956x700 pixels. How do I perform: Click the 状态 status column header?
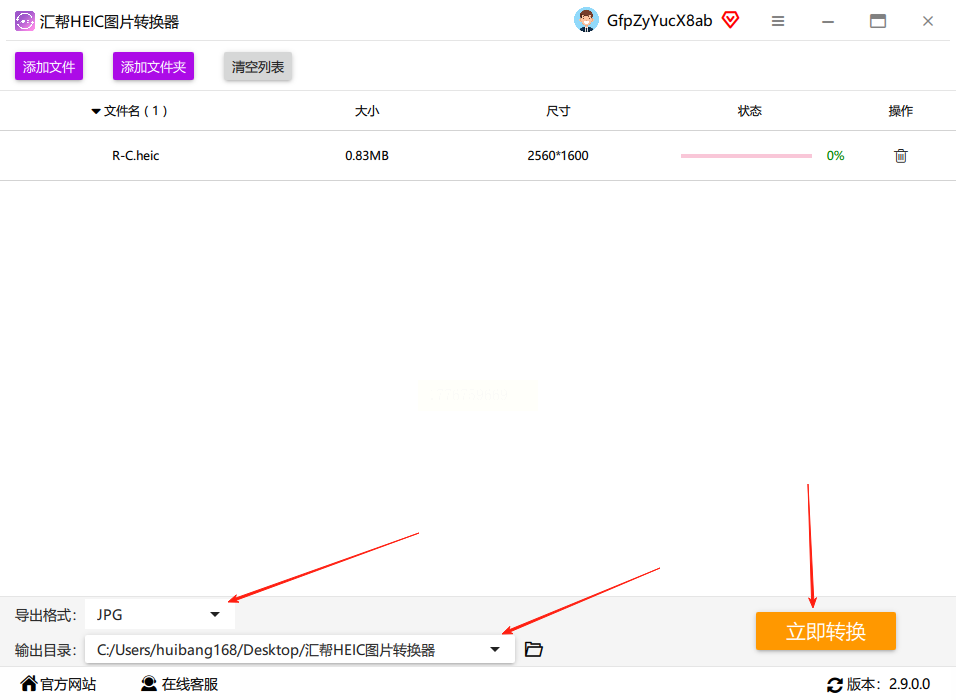[x=749, y=111]
